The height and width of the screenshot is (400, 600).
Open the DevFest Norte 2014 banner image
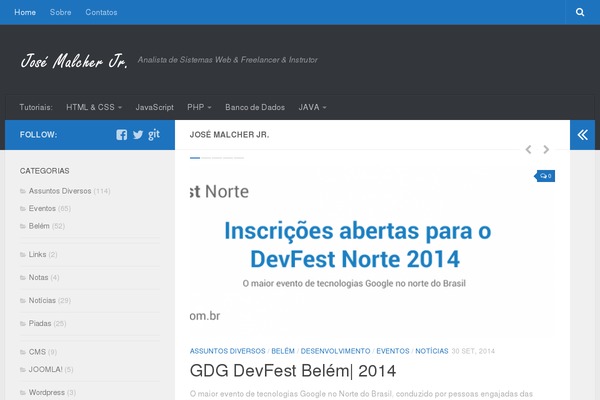point(372,253)
